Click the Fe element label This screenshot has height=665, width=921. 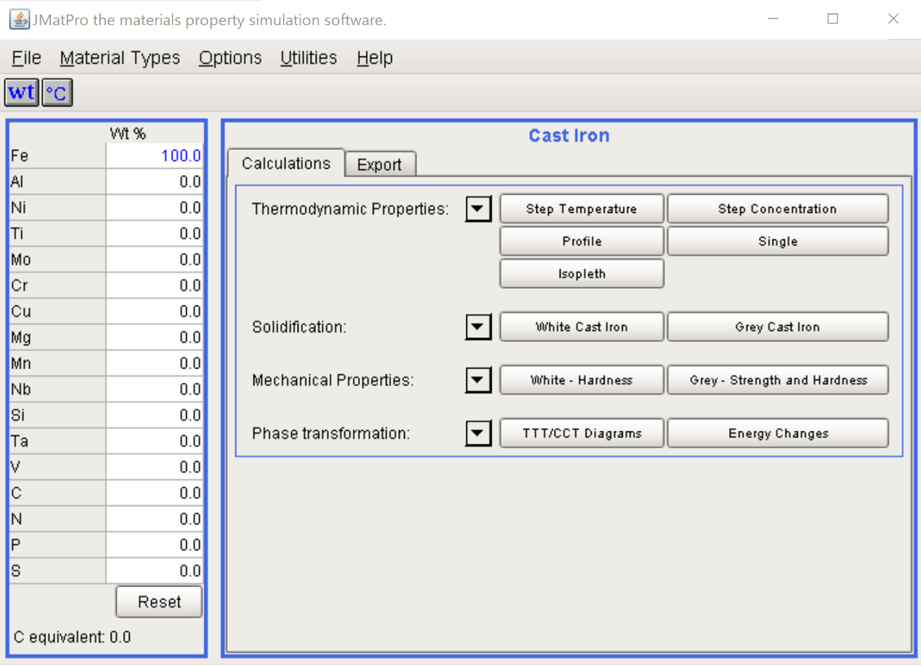coord(19,156)
